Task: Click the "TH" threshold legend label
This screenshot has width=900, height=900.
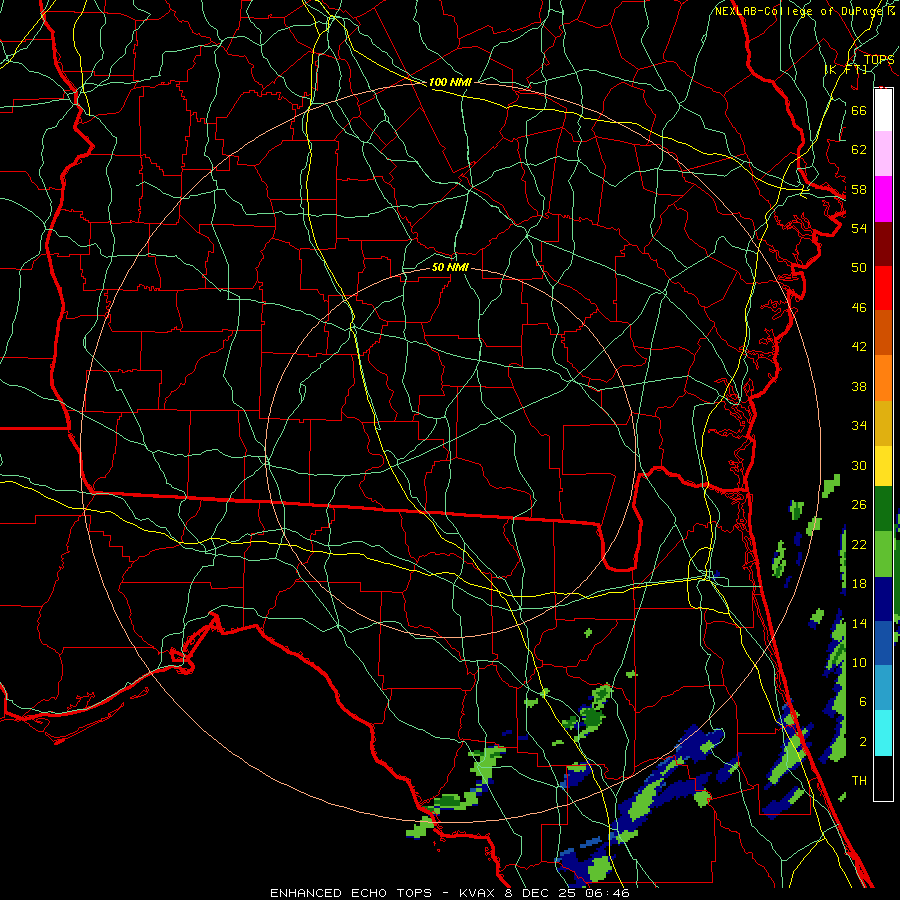Action: click(x=859, y=781)
